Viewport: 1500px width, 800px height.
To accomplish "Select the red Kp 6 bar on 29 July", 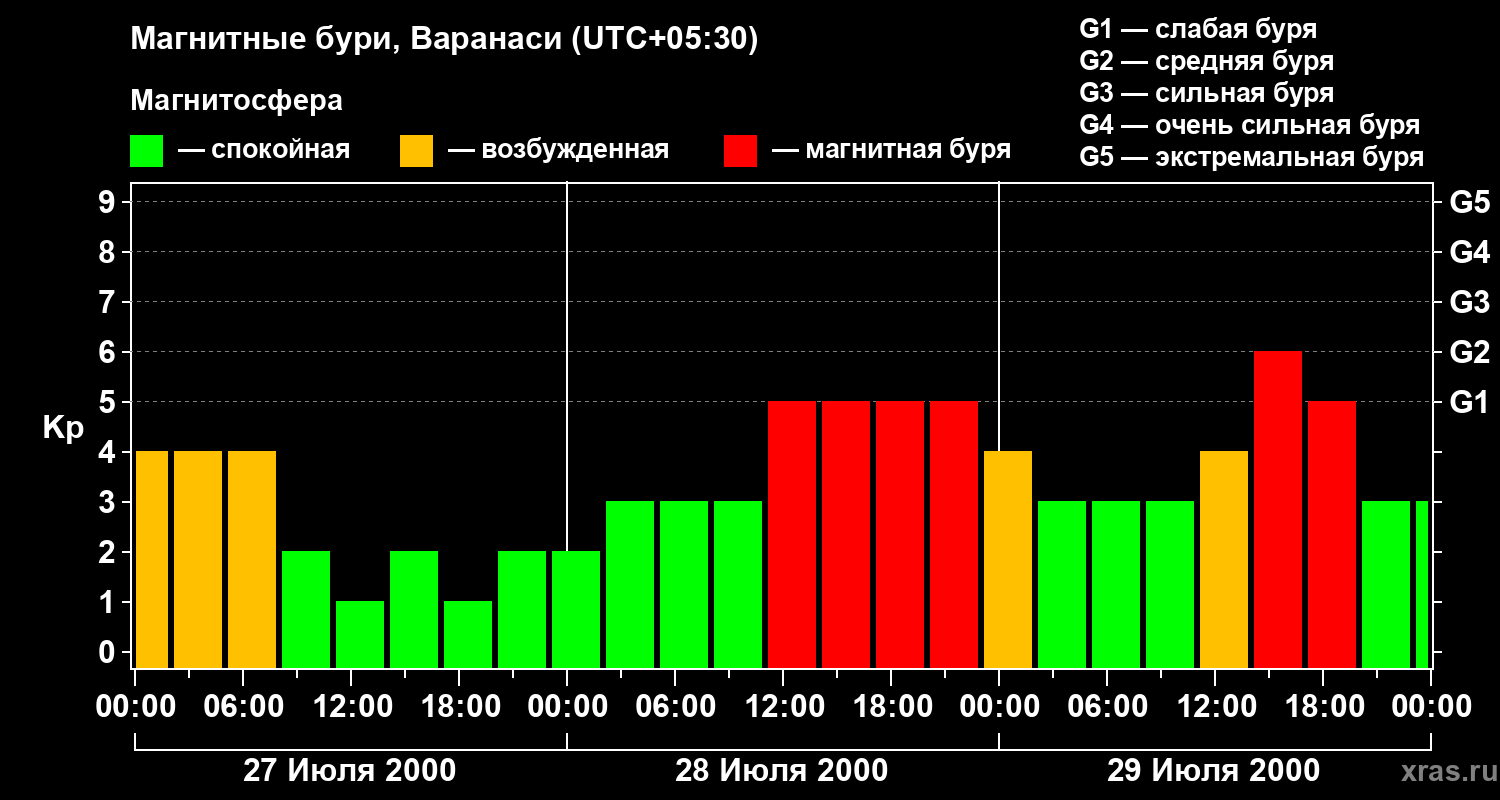I will [1278, 509].
